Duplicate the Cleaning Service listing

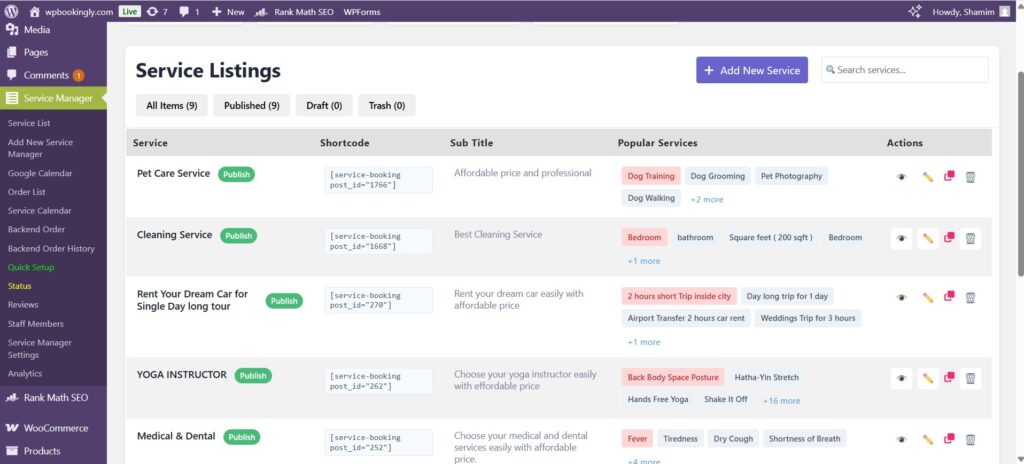[948, 238]
